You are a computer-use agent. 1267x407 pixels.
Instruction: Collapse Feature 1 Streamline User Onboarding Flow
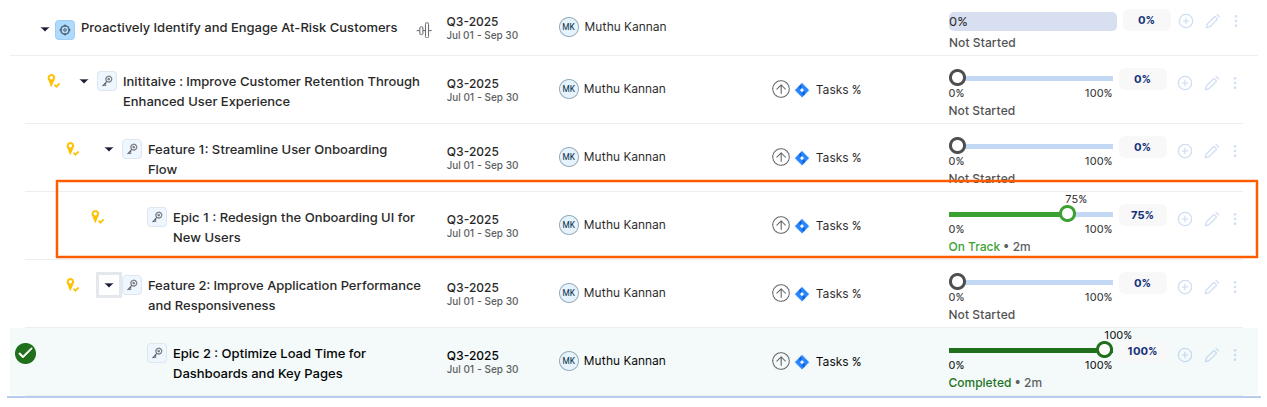[109, 149]
